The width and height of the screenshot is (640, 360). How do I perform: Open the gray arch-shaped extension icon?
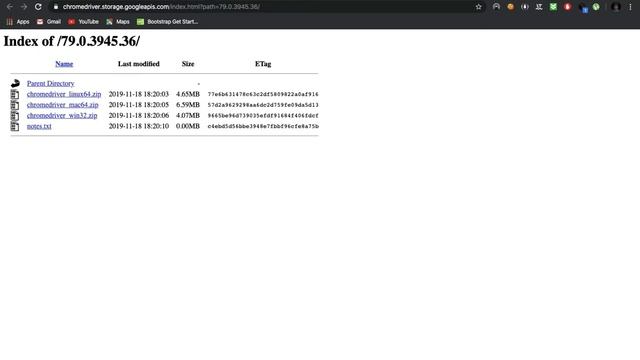[496, 7]
